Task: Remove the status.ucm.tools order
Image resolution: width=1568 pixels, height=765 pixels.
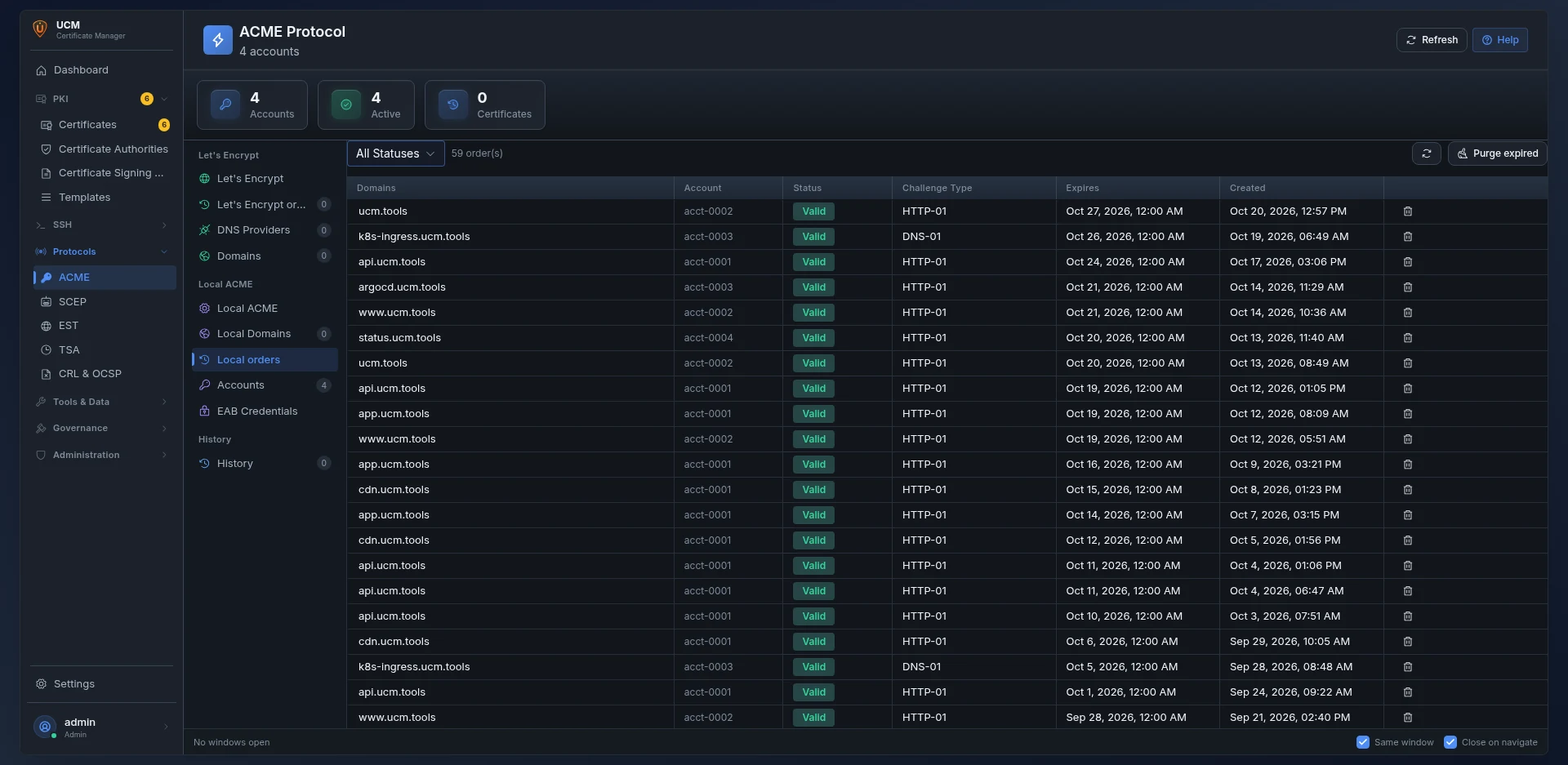Action: (1407, 338)
